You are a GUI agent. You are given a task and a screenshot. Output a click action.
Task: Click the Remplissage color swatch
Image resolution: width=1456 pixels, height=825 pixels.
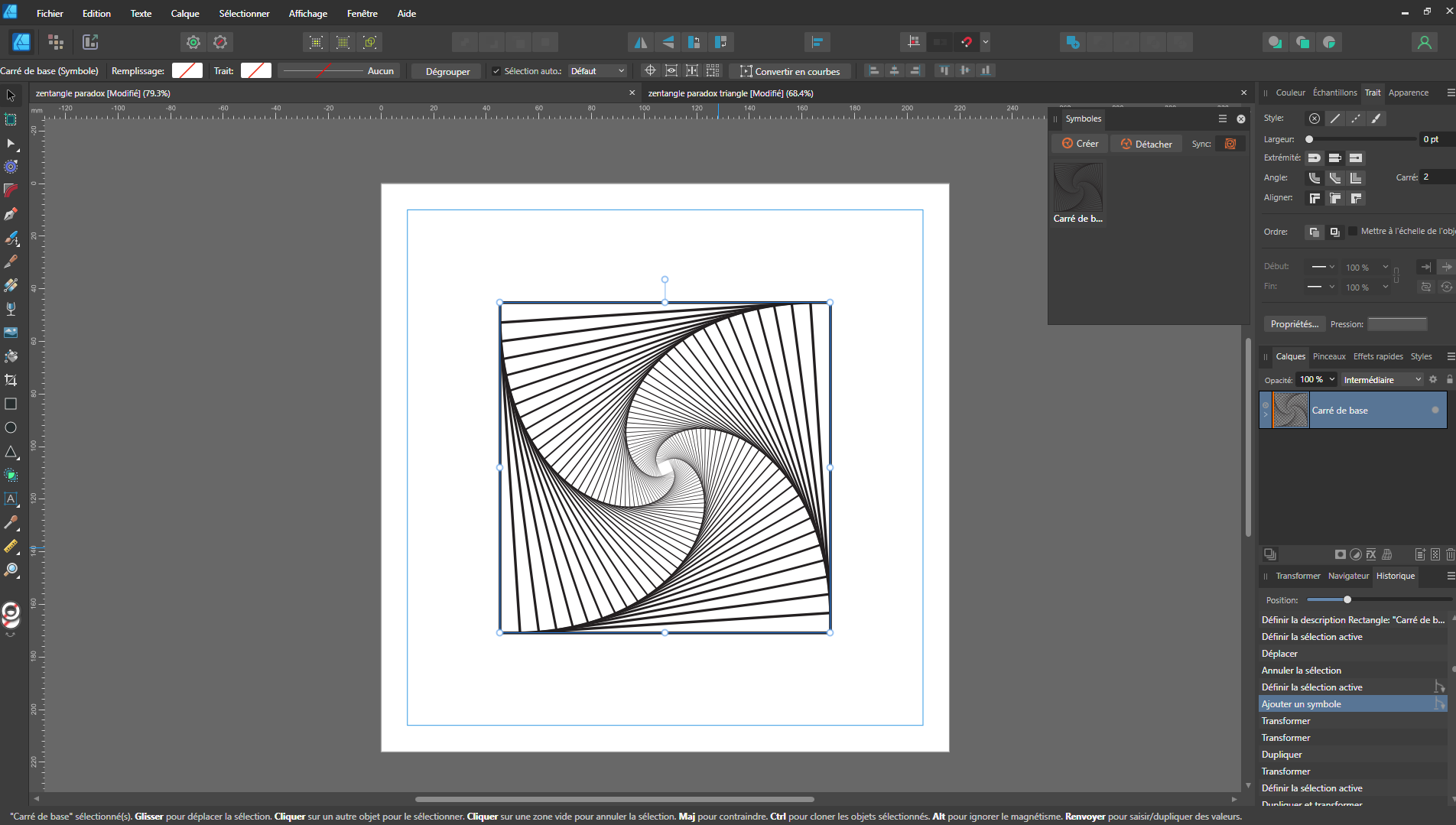pos(187,71)
